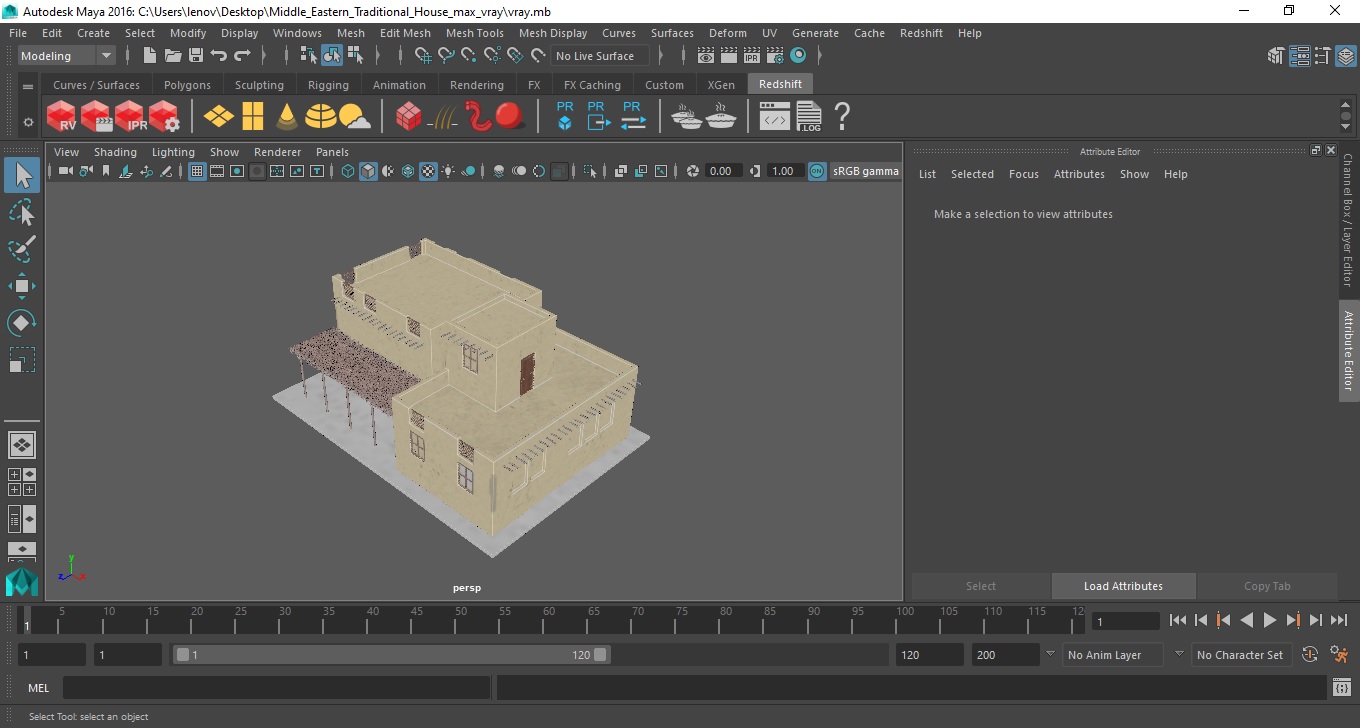Select the Rotate tool in the toolbox
The height and width of the screenshot is (728, 1360).
coord(22,323)
